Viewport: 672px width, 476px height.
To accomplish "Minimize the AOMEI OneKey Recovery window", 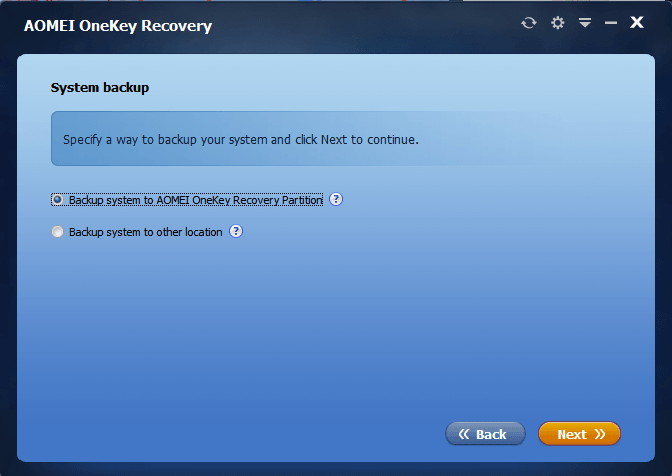I will 611,23.
